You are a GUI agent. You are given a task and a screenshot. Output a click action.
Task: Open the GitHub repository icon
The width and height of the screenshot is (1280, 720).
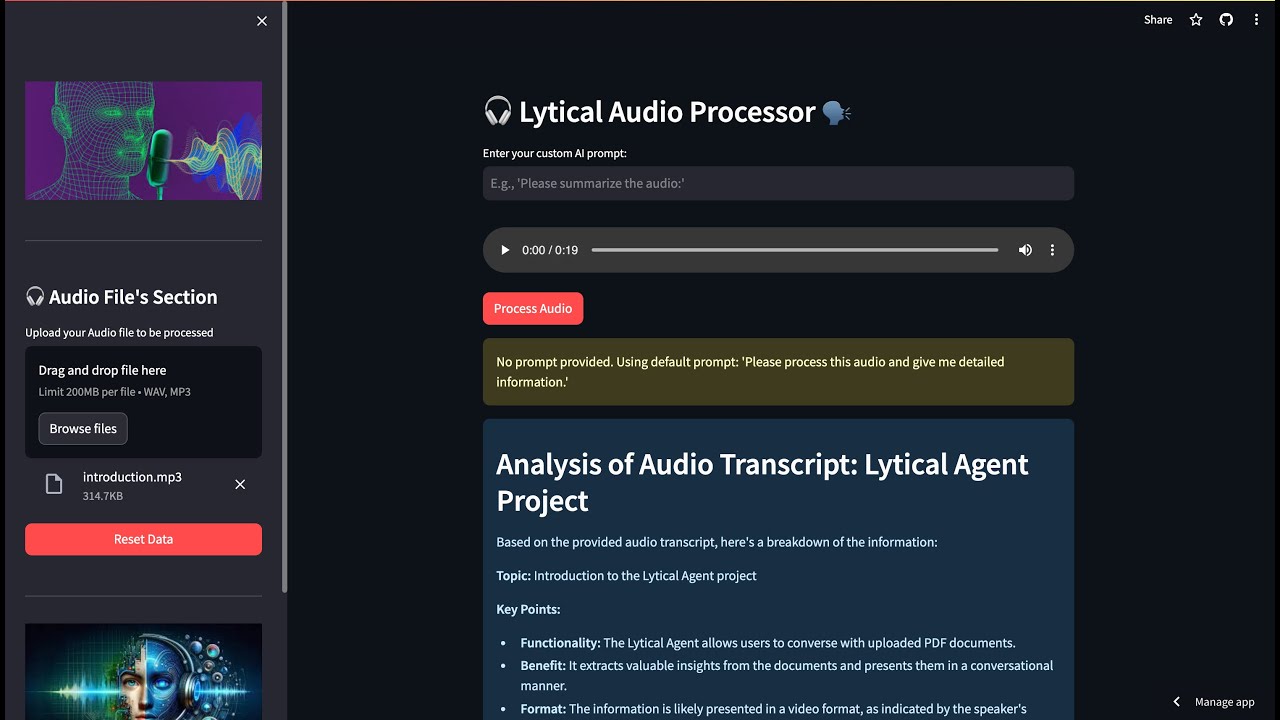click(x=1226, y=20)
